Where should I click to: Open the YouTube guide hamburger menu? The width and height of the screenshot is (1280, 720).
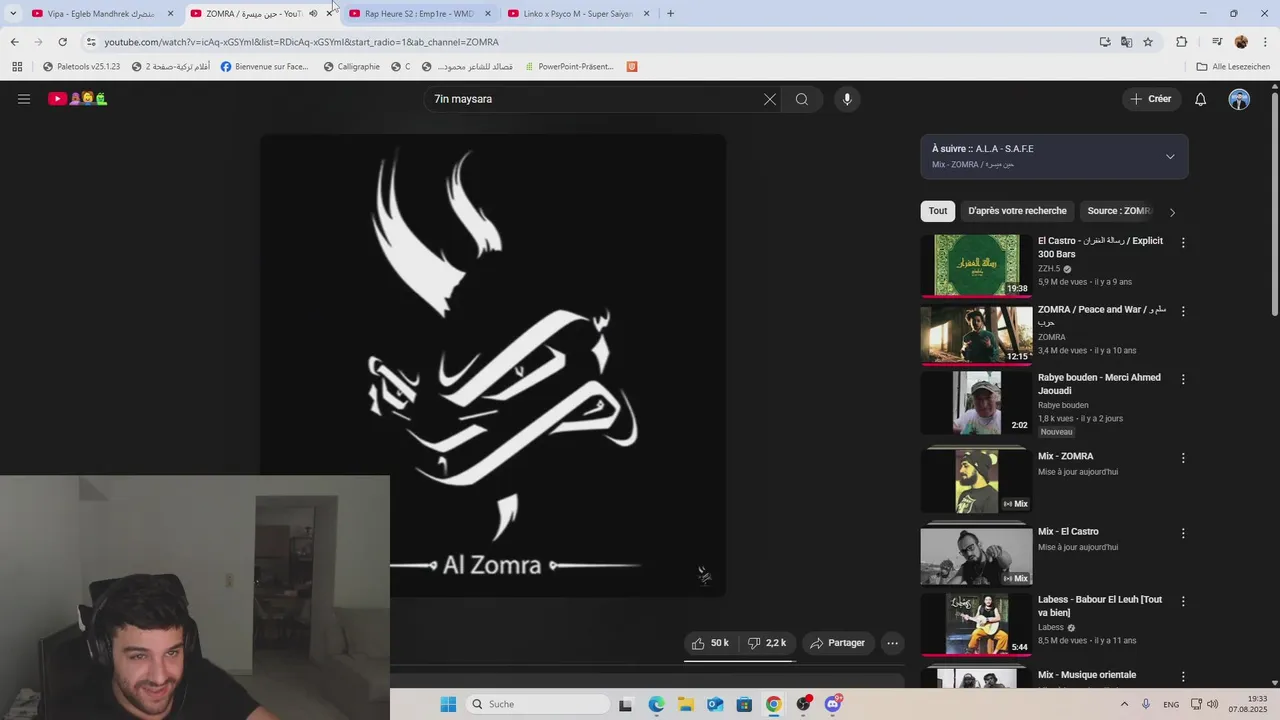click(x=24, y=99)
